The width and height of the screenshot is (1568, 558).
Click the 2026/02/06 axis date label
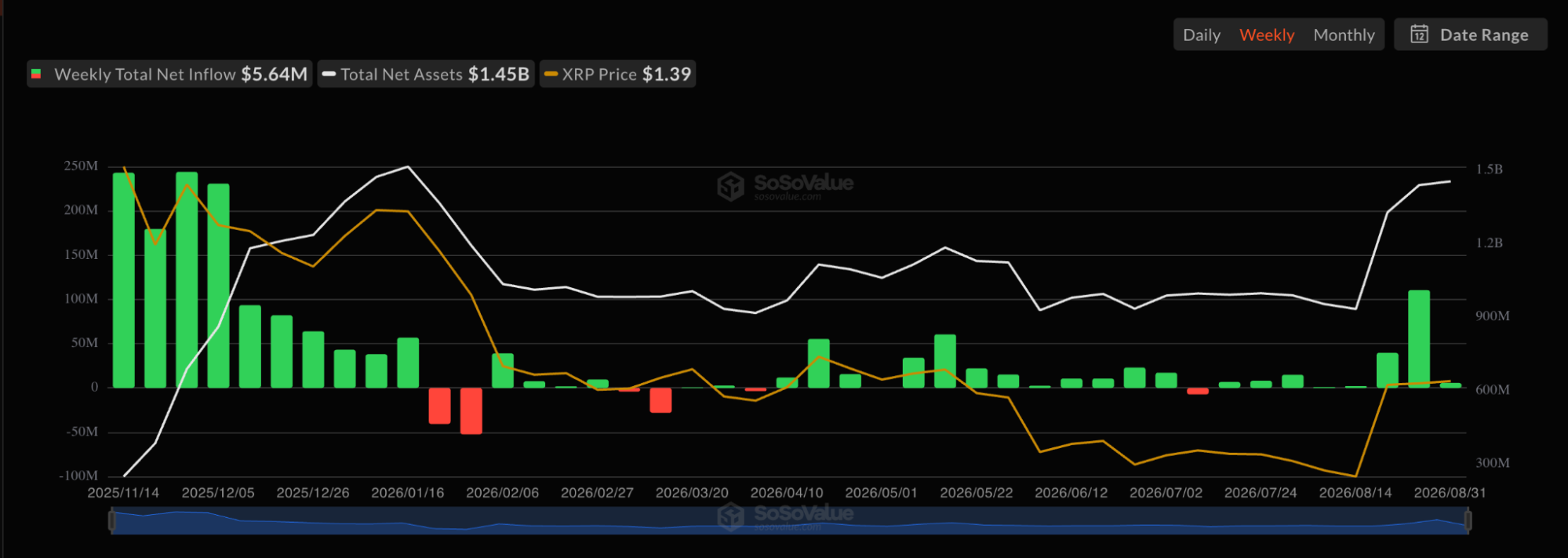[x=503, y=493]
